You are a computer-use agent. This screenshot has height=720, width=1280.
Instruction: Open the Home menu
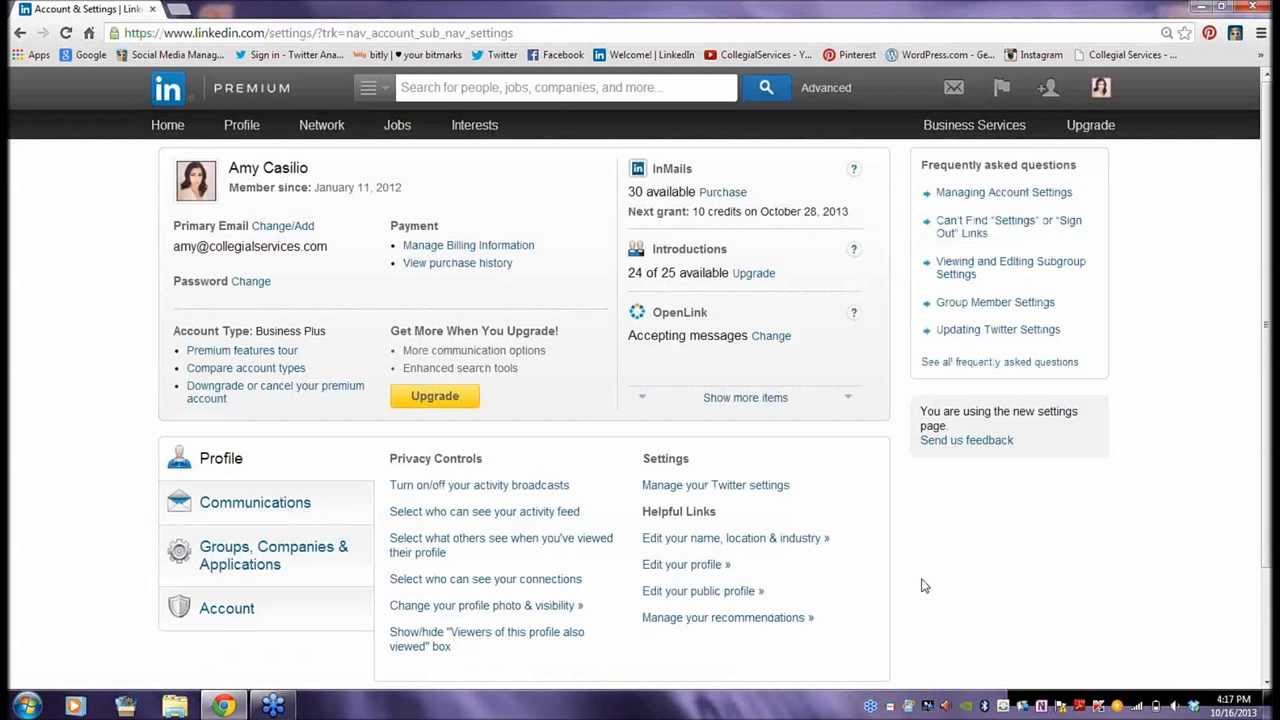(x=168, y=125)
